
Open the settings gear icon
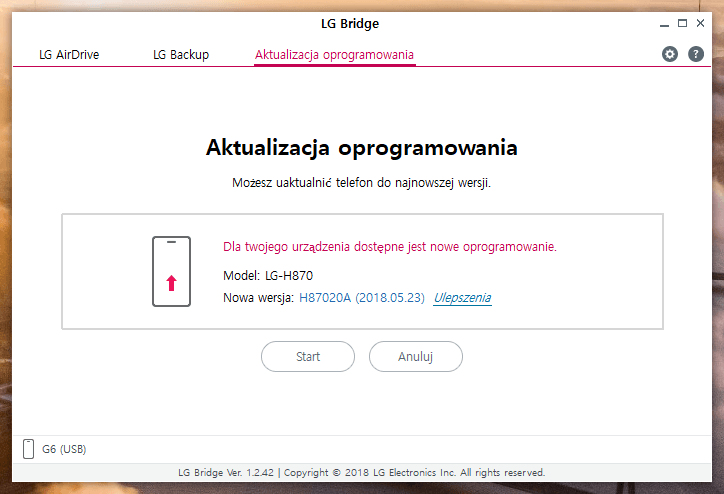point(670,54)
